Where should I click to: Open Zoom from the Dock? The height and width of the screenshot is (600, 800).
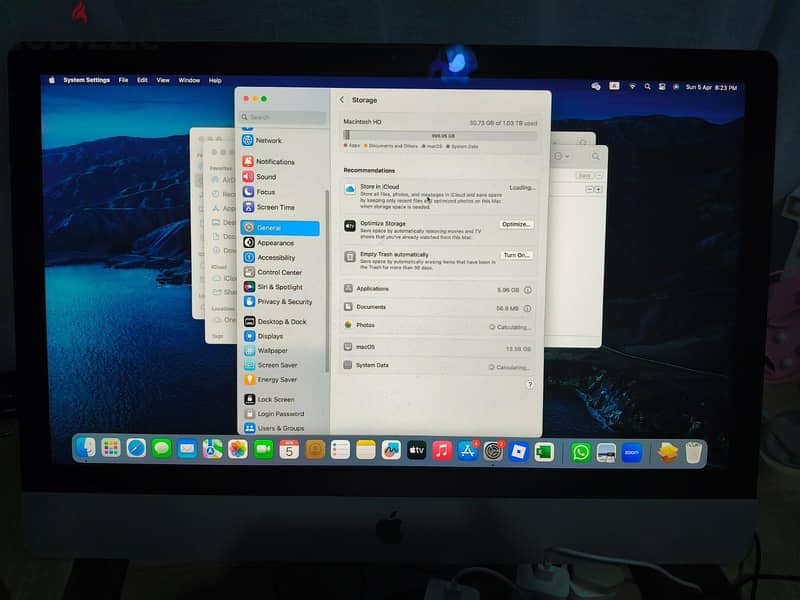[632, 453]
